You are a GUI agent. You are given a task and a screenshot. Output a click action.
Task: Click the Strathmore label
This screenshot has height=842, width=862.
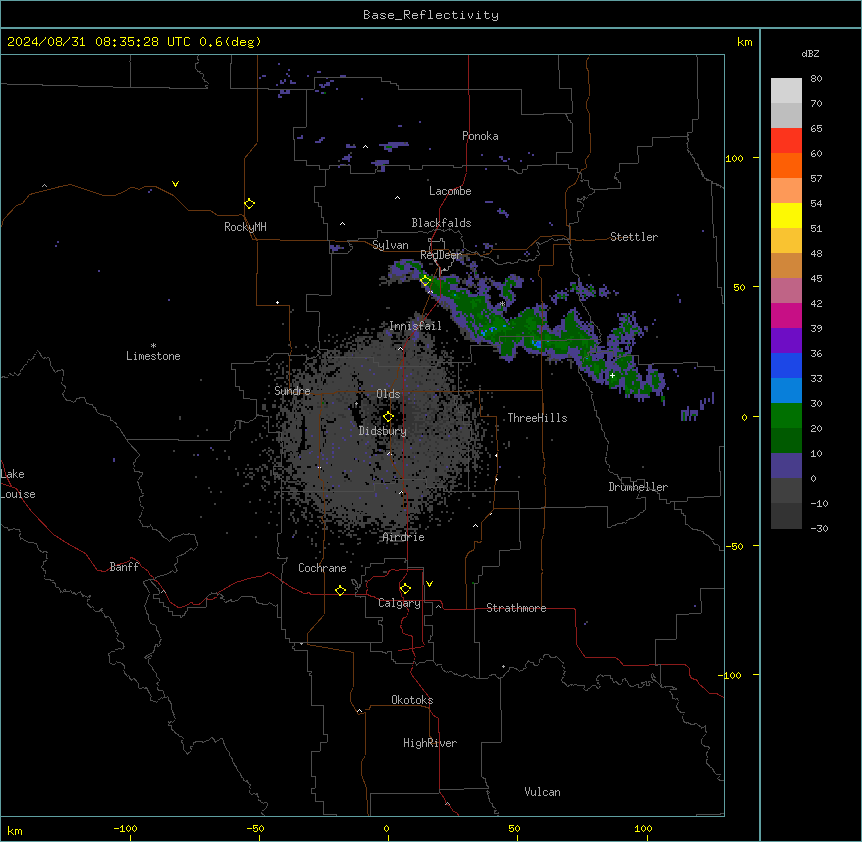[516, 608]
